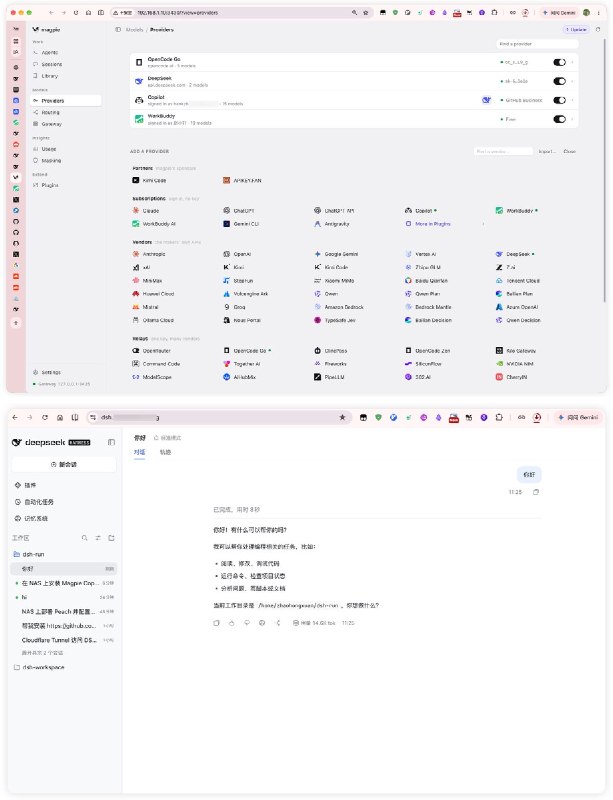
Task: Search the deepseek workspace with the magnifier icon
Action: (85, 538)
